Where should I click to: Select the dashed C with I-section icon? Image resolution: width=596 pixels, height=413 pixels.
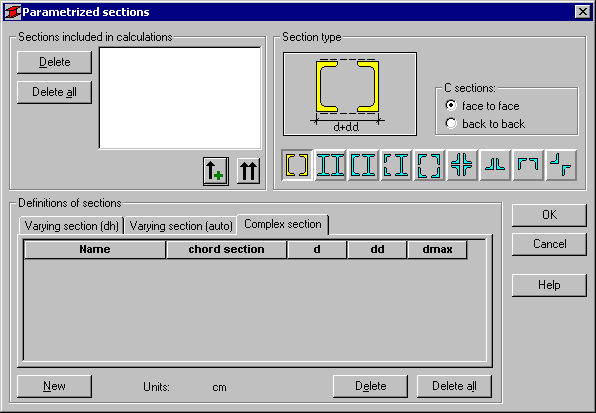tap(396, 165)
